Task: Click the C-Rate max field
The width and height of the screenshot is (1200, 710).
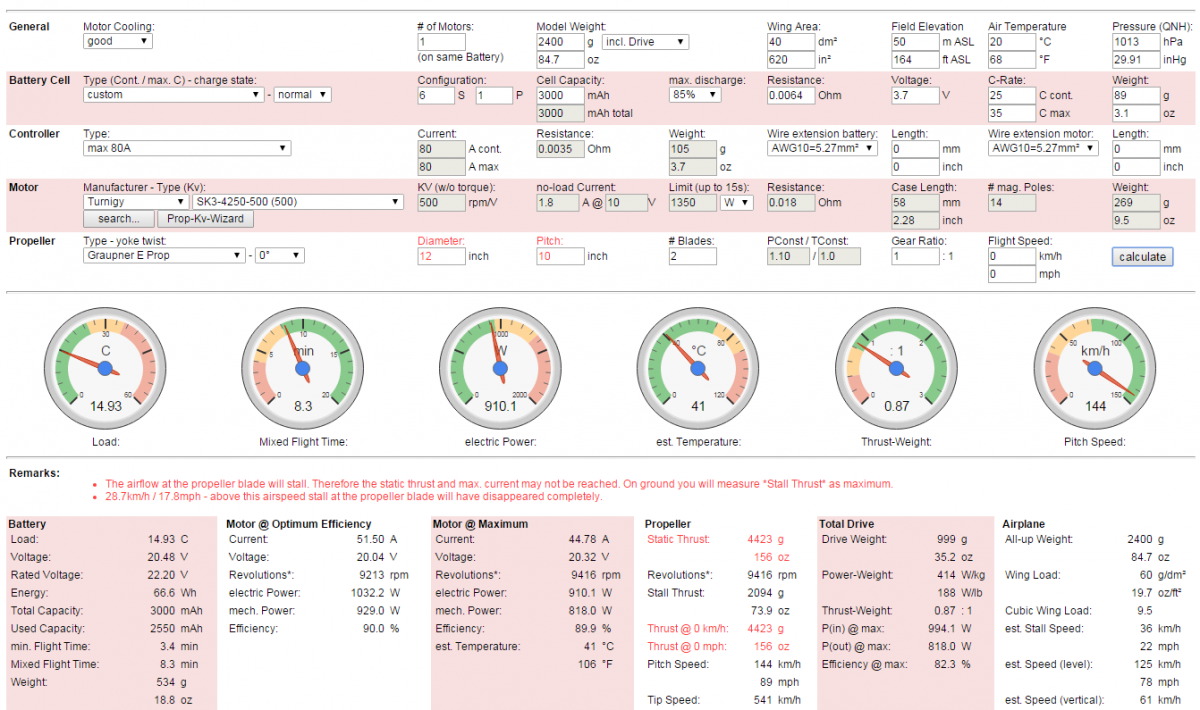Action: (x=1011, y=113)
